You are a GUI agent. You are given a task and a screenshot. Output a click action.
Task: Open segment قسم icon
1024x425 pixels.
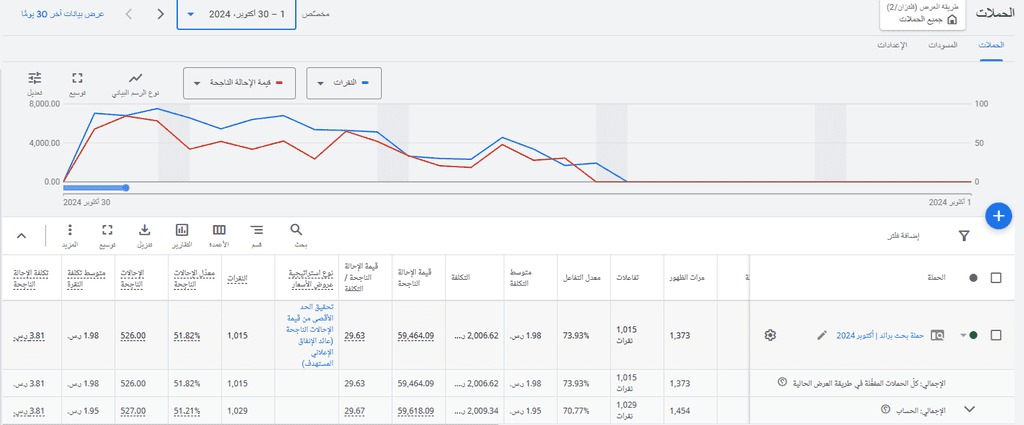257,230
